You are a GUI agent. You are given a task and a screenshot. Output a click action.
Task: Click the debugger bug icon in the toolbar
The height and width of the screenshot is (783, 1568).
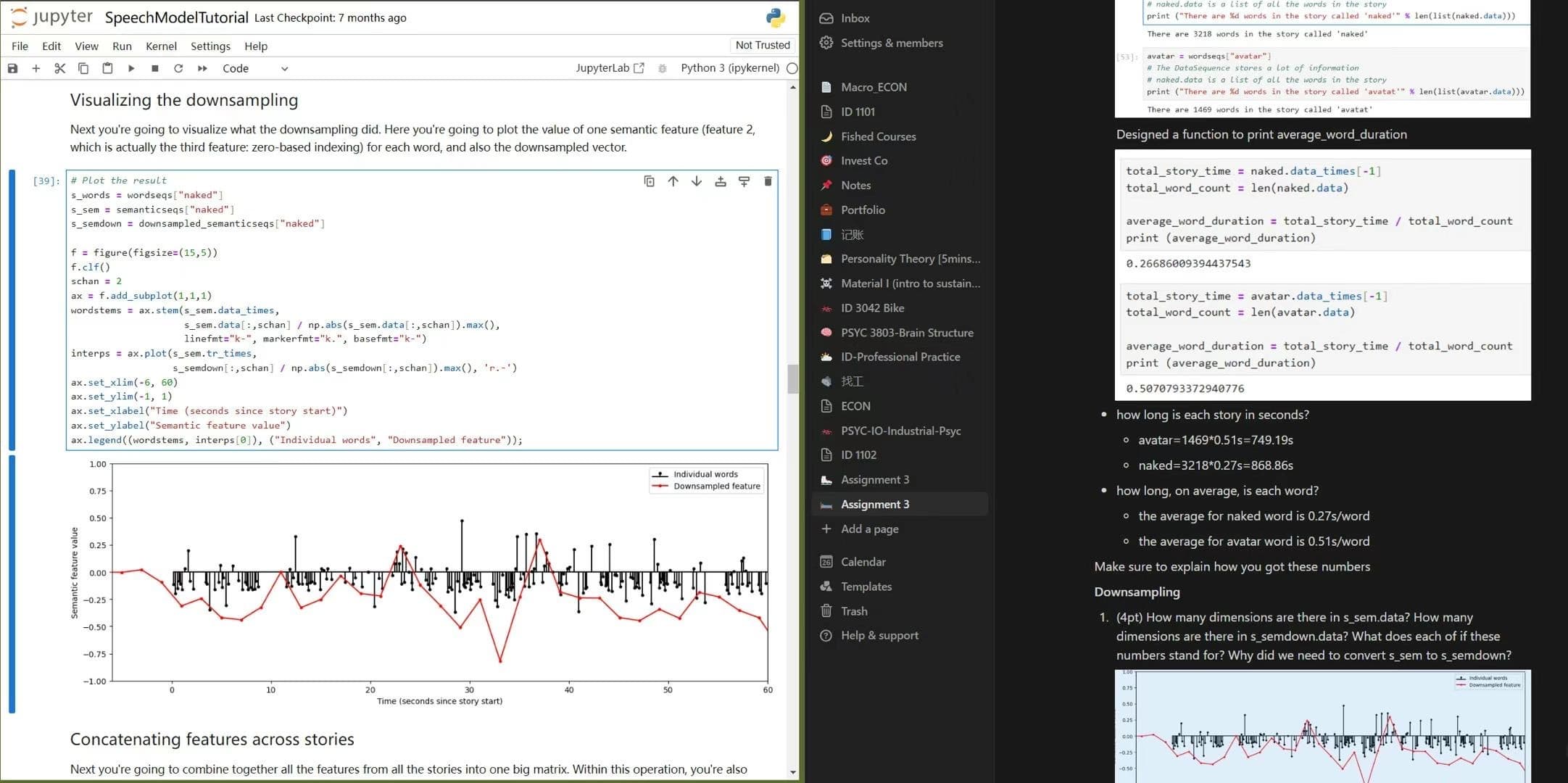click(x=662, y=68)
